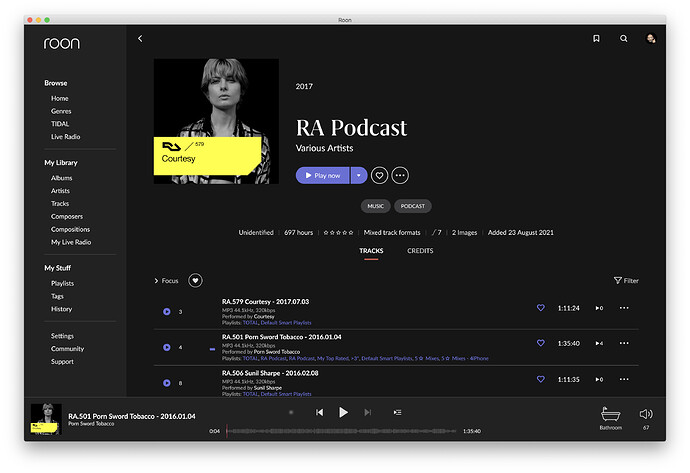This screenshot has height=473, width=690.
Task: Open search with magnifier icon
Action: click(624, 39)
